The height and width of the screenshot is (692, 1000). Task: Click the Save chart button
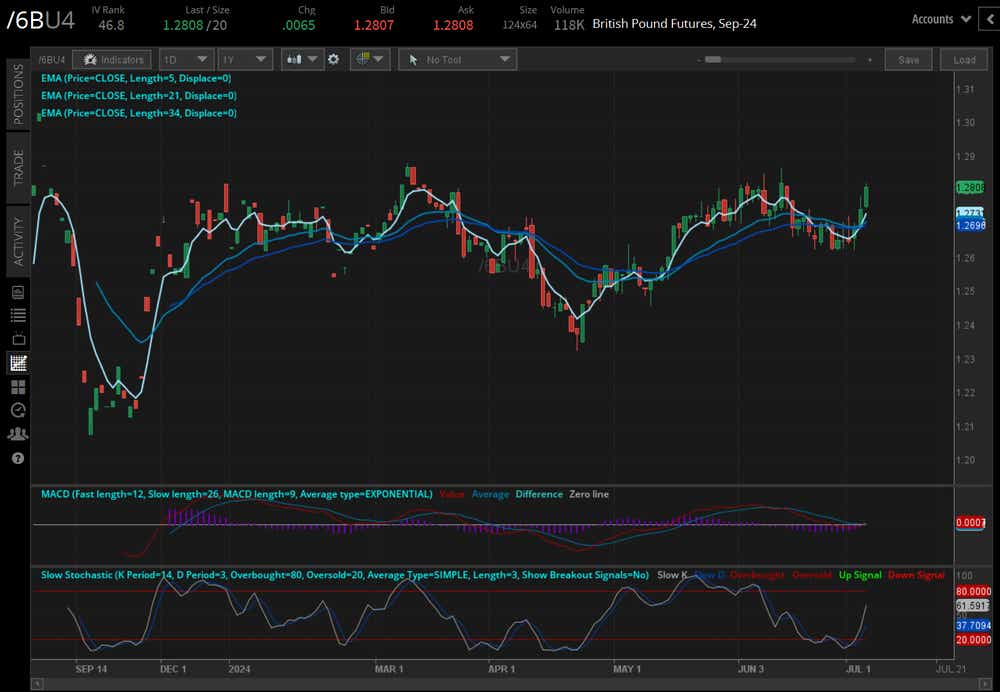click(x=908, y=60)
